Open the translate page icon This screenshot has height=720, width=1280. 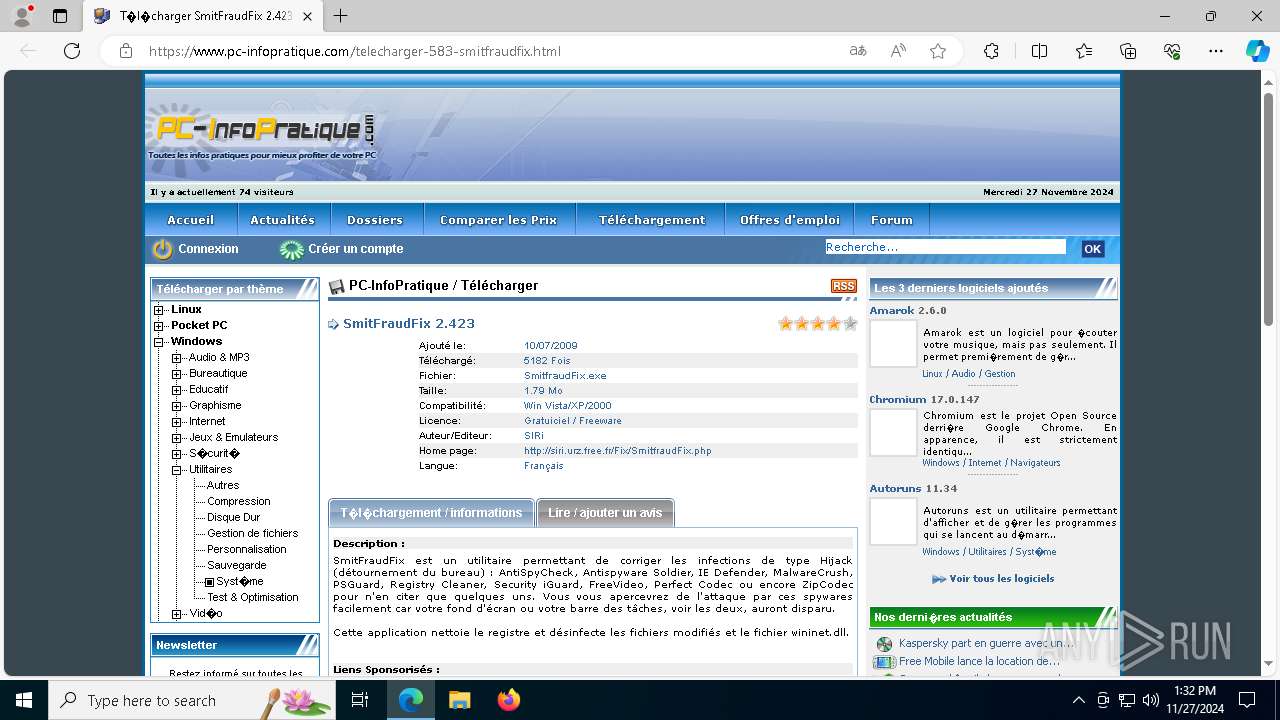pos(858,51)
